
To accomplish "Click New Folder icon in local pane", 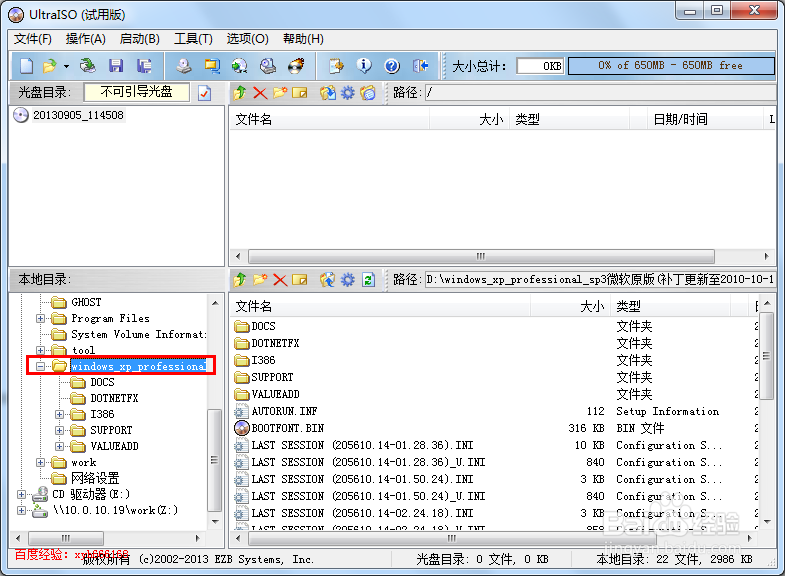I will click(x=260, y=279).
